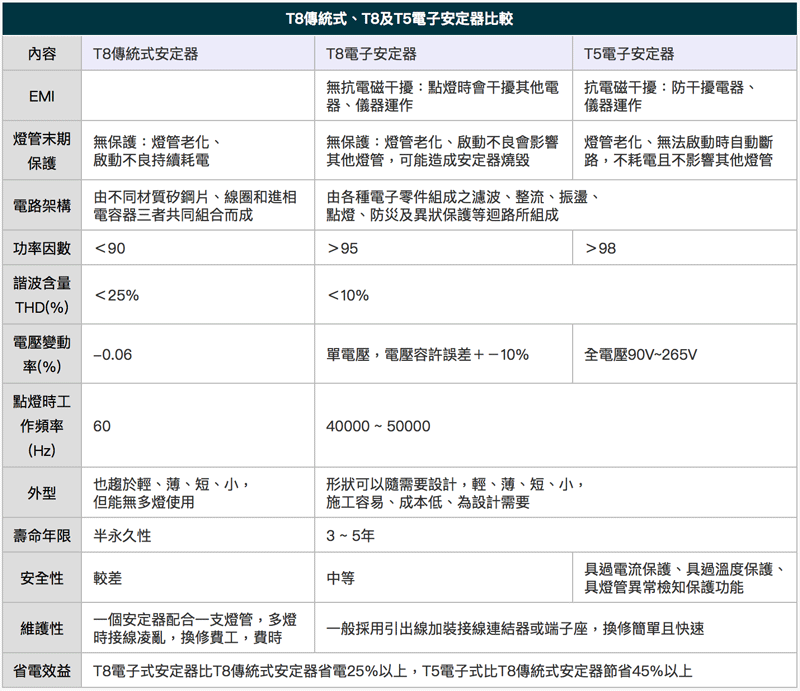
Task: Click the T8傳統式安定器 column header
Action: [x=149, y=54]
